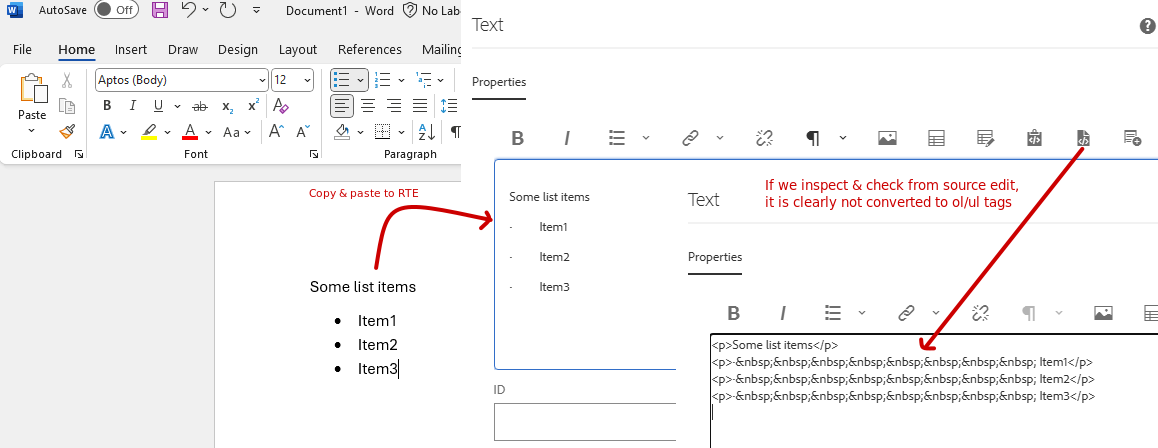This screenshot has height=448, width=1158.
Task: Expand the Paste options arrow
Action: [32, 130]
